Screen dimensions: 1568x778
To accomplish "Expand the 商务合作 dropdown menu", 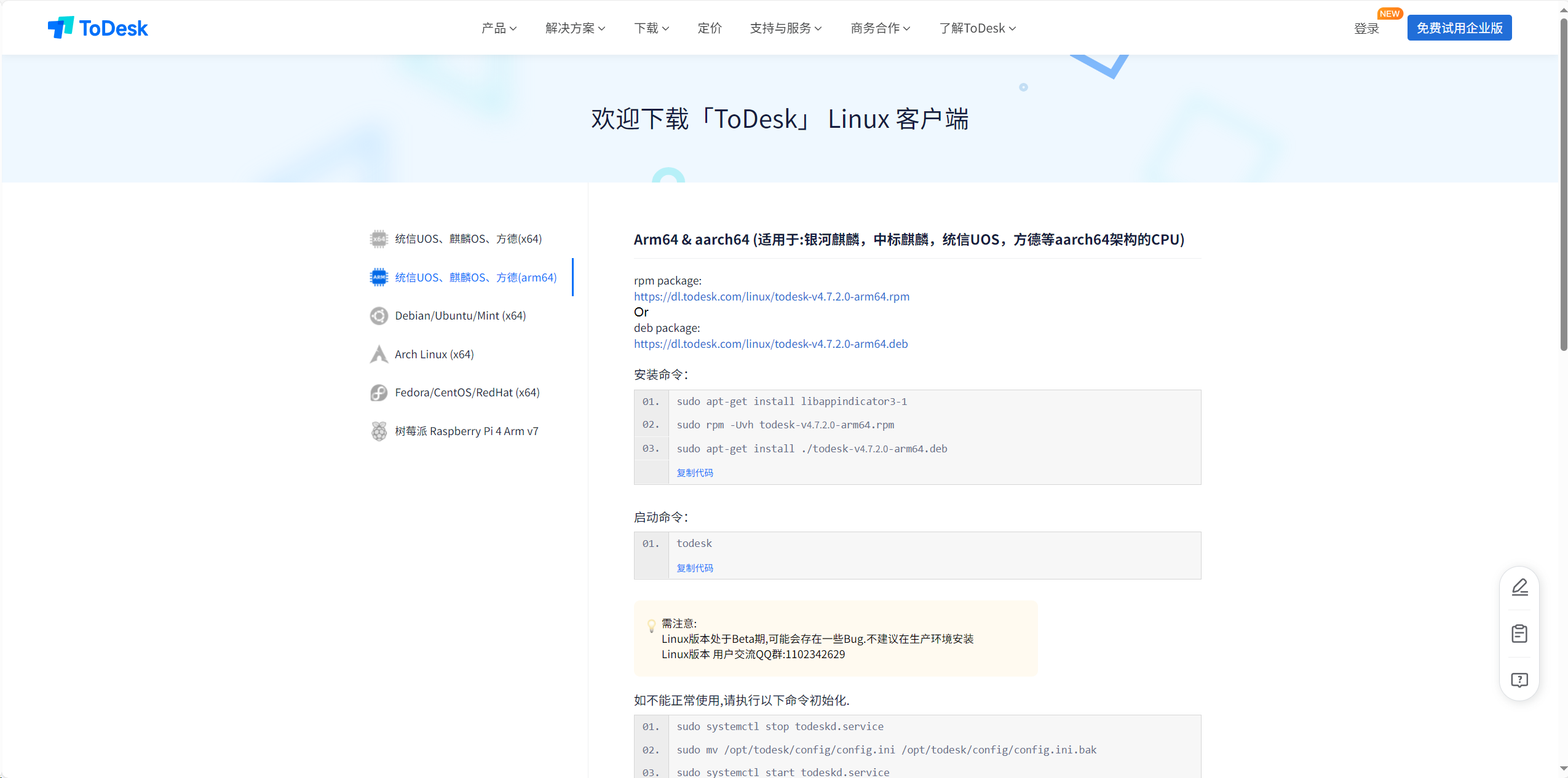I will click(880, 28).
